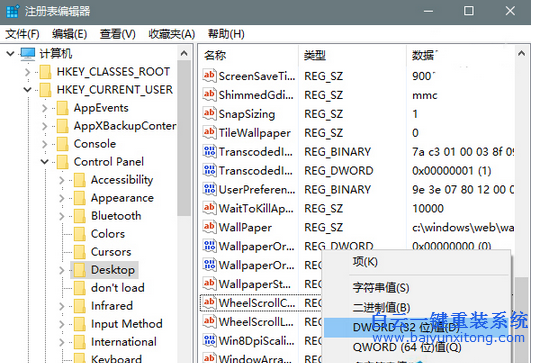The height and width of the screenshot is (363, 533).
Task: Expand the Appearance key
Action: pos(62,198)
